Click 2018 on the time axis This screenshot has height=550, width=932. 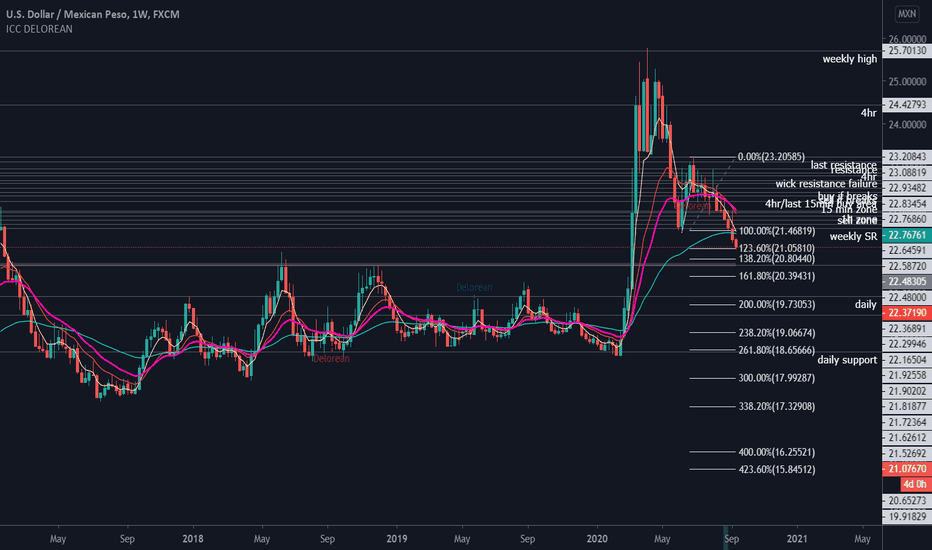click(193, 539)
